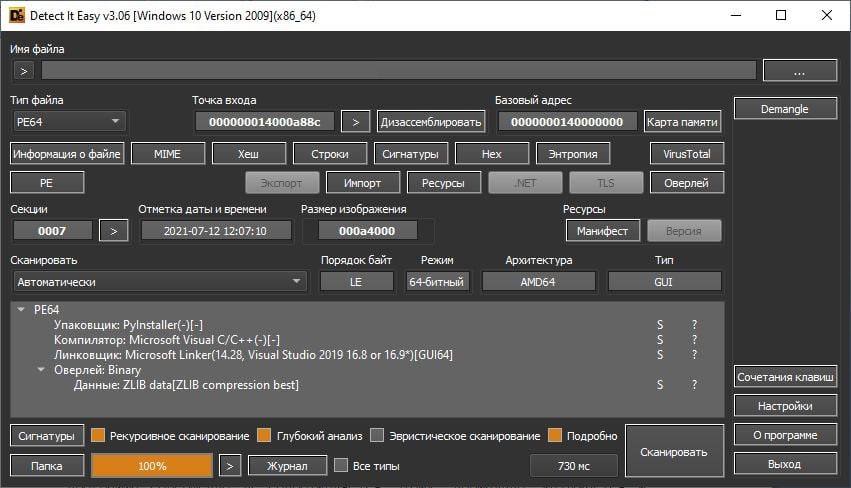Collapse the PE64 tree node
Image resolution: width=851 pixels, height=488 pixels.
[x=21, y=309]
